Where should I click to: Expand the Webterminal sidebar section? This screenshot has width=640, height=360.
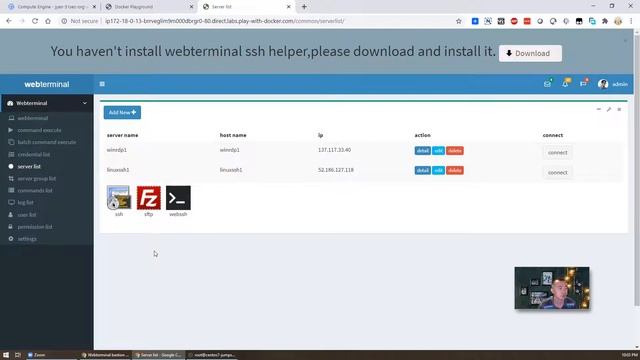coord(47,103)
